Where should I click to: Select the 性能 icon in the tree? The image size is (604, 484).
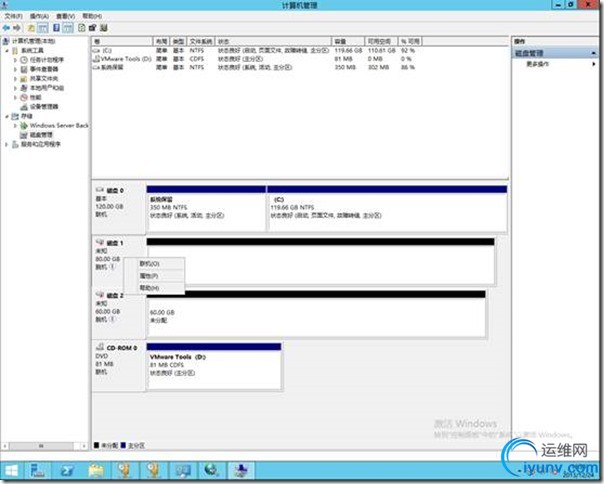pos(24,97)
